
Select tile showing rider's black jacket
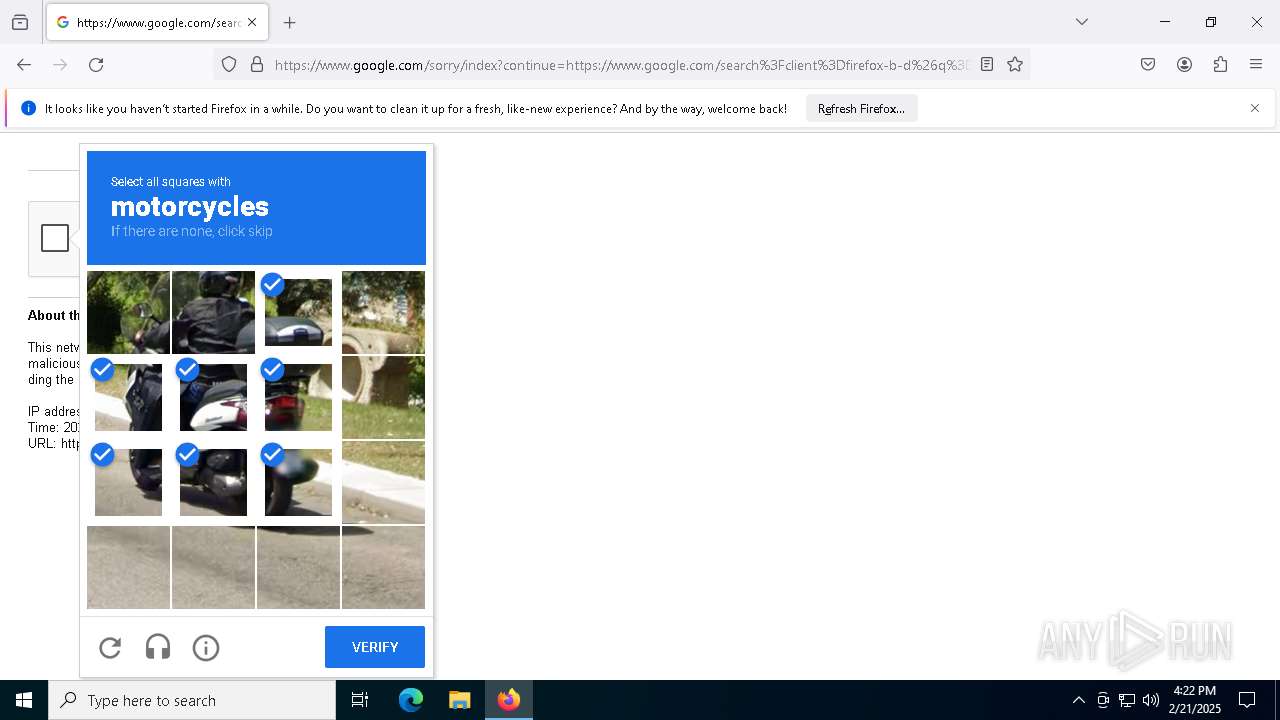click(x=213, y=312)
